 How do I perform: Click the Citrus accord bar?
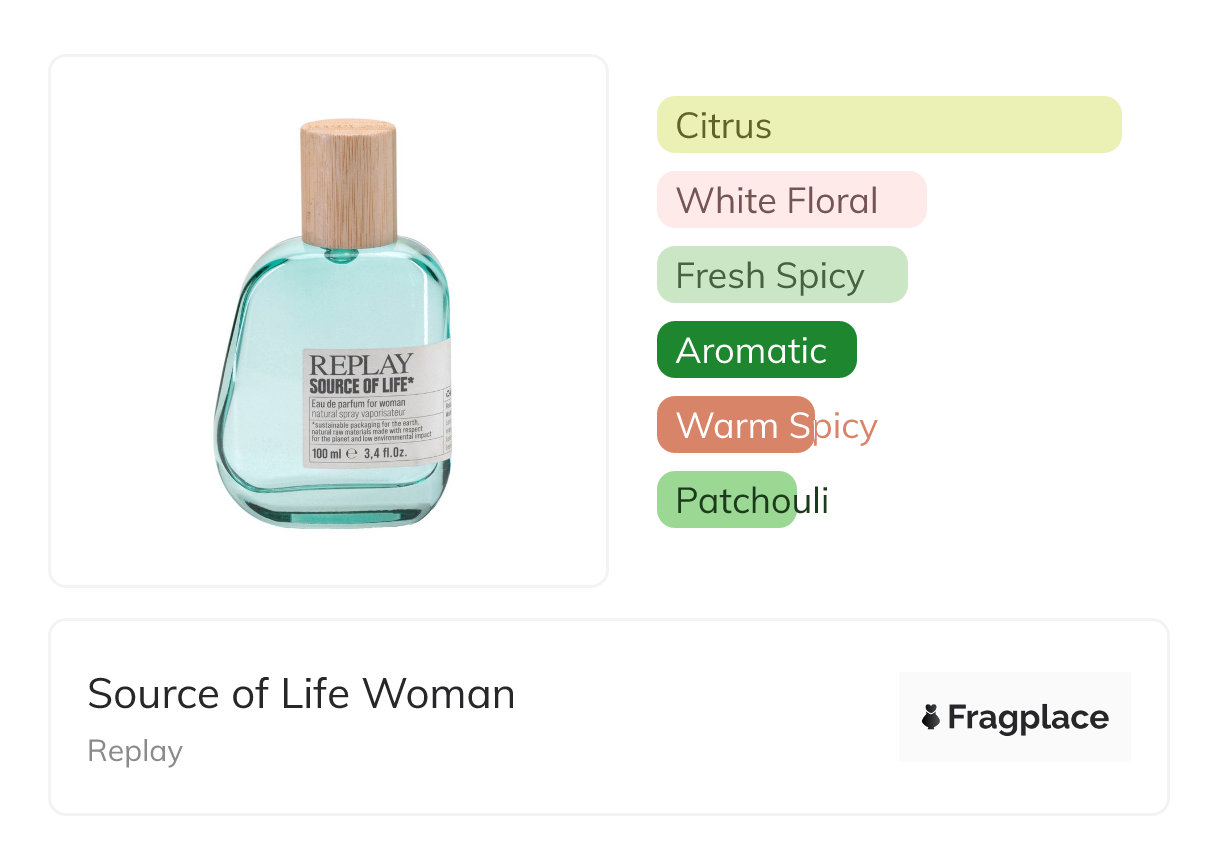tap(889, 125)
